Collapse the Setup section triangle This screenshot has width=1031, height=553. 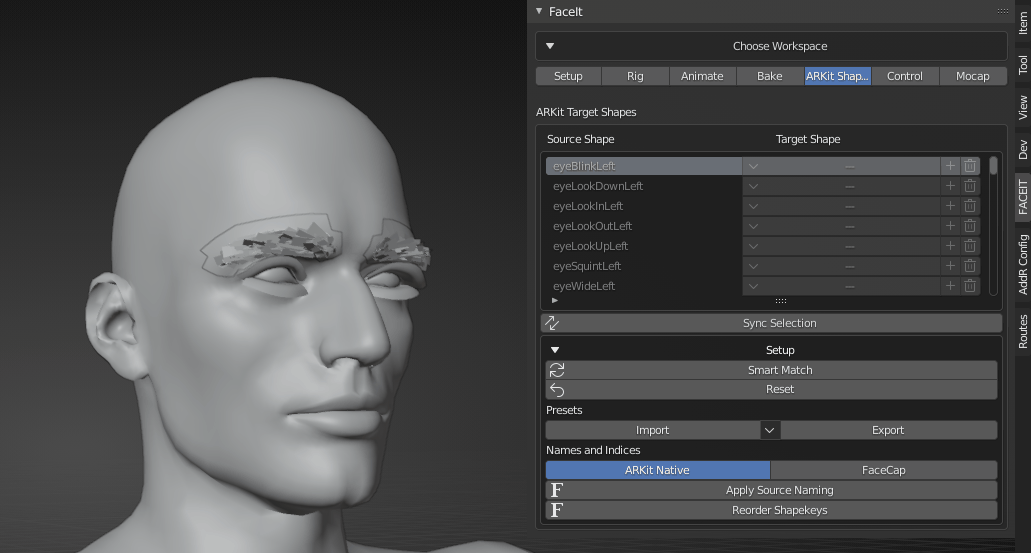click(555, 350)
